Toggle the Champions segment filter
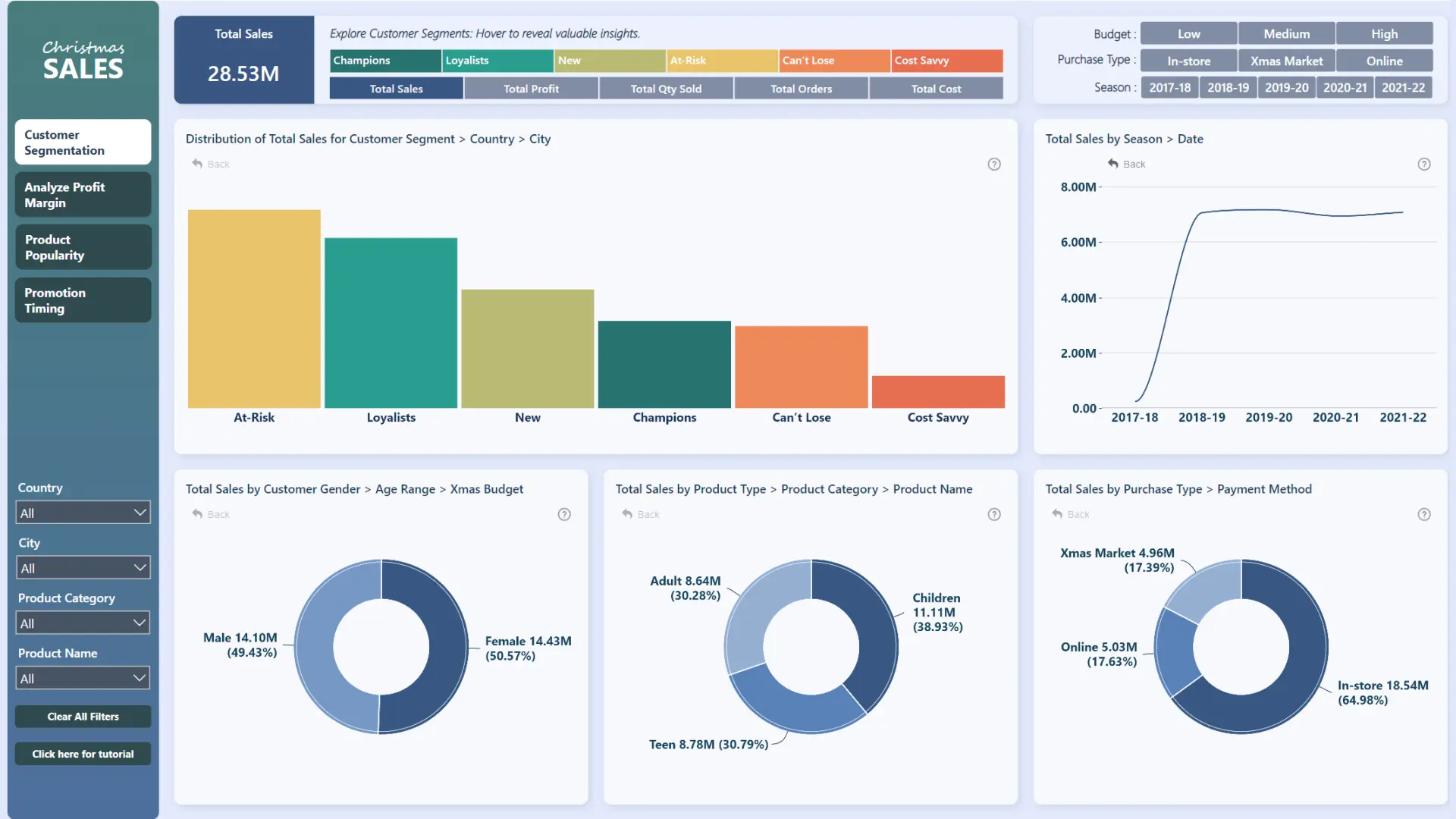The height and width of the screenshot is (819, 1456). click(x=384, y=61)
